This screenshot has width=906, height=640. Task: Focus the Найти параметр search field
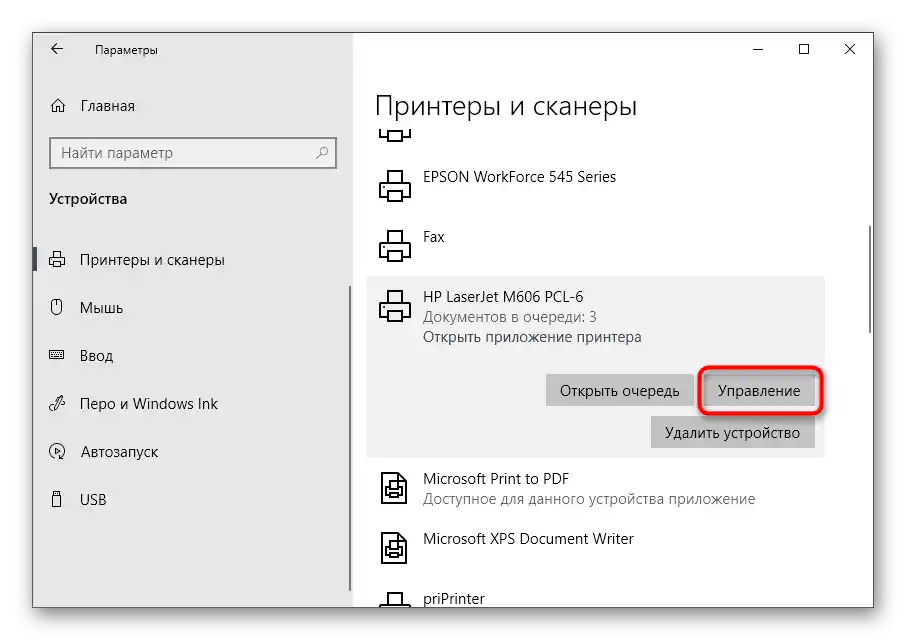coord(192,152)
